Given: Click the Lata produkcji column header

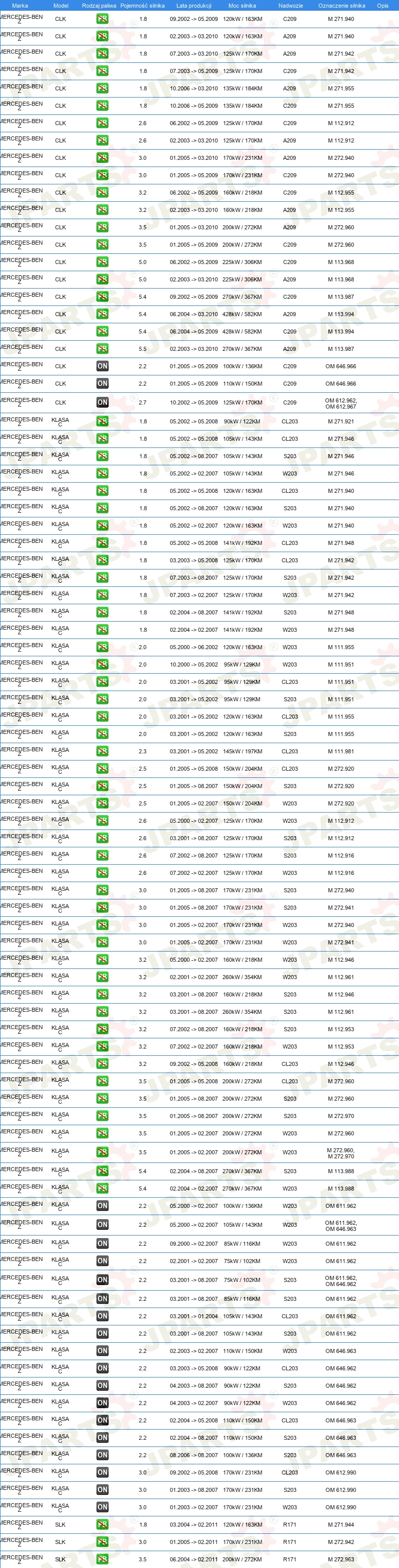Looking at the screenshot, I should coord(194,6).
